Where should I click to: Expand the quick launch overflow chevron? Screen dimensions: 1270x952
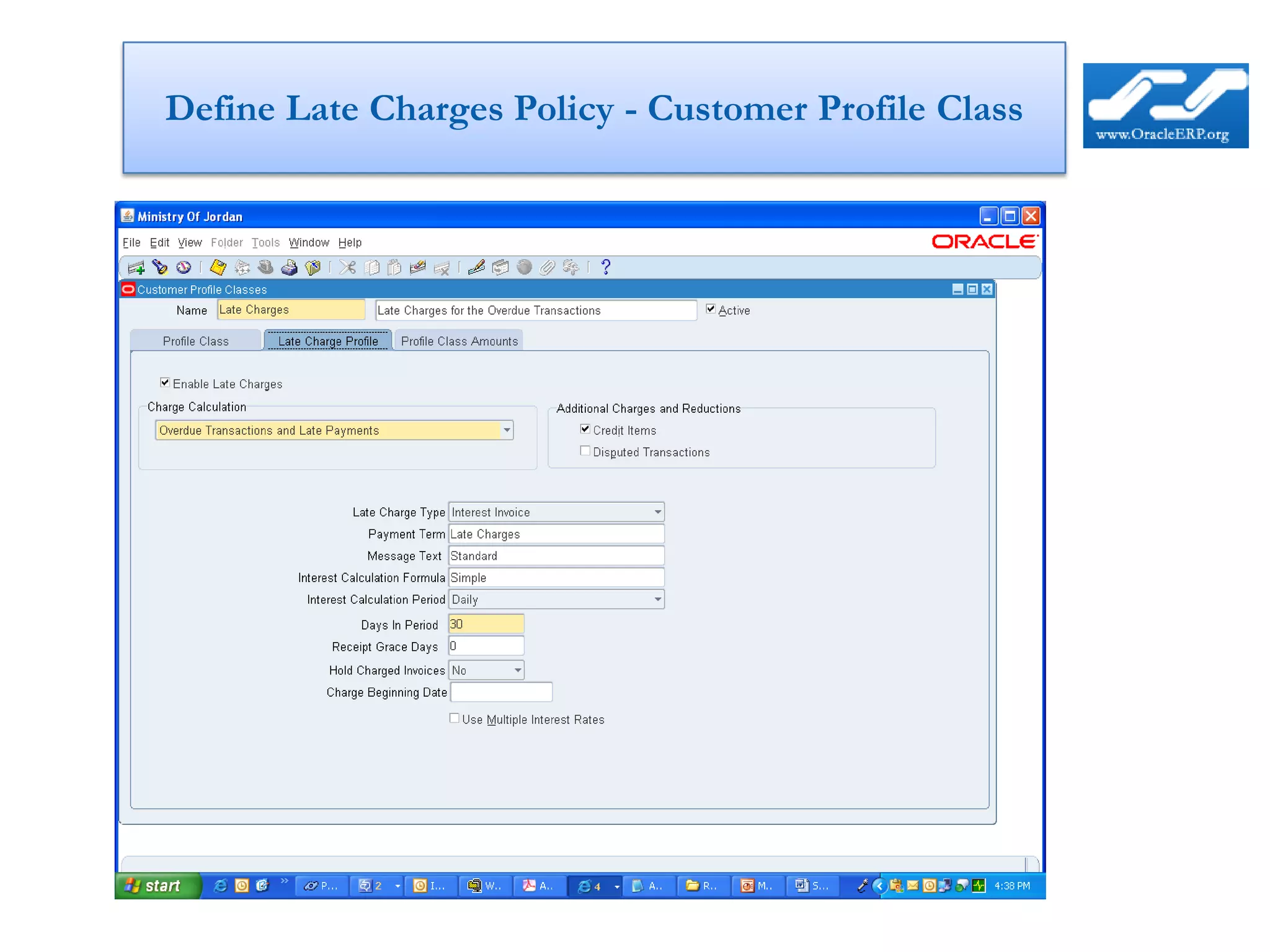point(285,880)
